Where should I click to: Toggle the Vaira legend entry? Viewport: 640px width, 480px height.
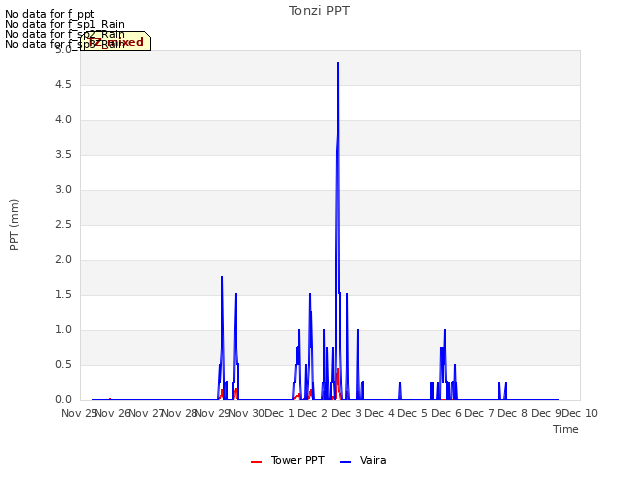click(363, 460)
